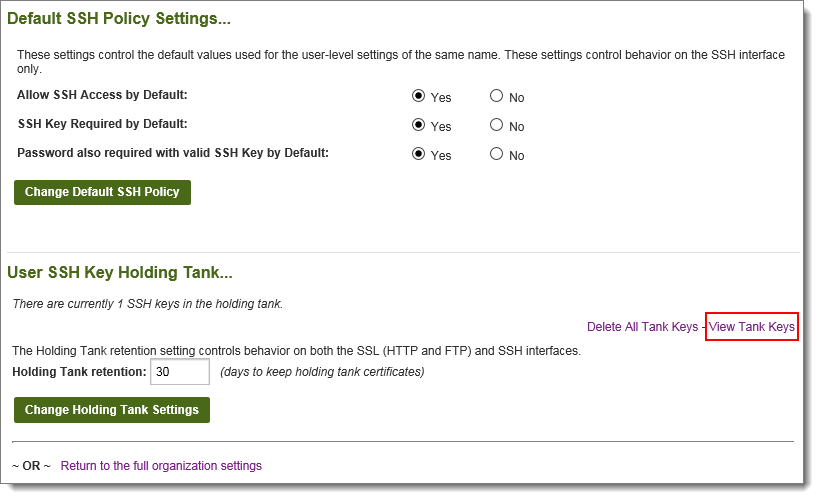Viewport: 819px width, 499px height.
Task: Click the 'currently 1 SSH keys' status text
Action: [x=147, y=304]
